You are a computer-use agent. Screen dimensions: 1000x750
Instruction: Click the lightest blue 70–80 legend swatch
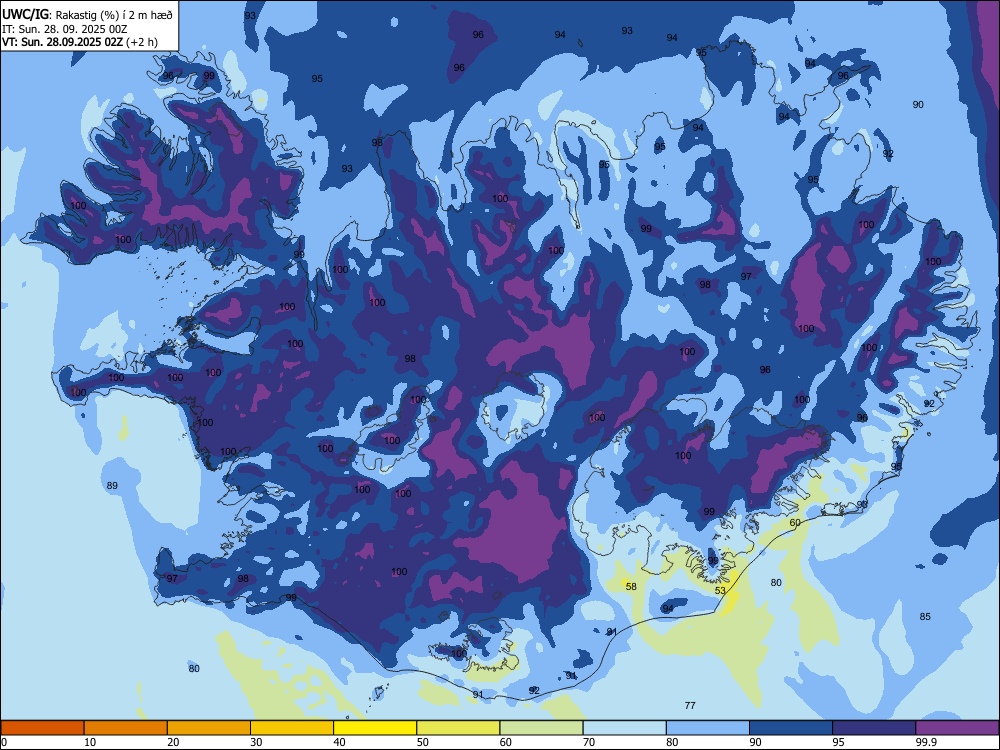tap(625, 728)
